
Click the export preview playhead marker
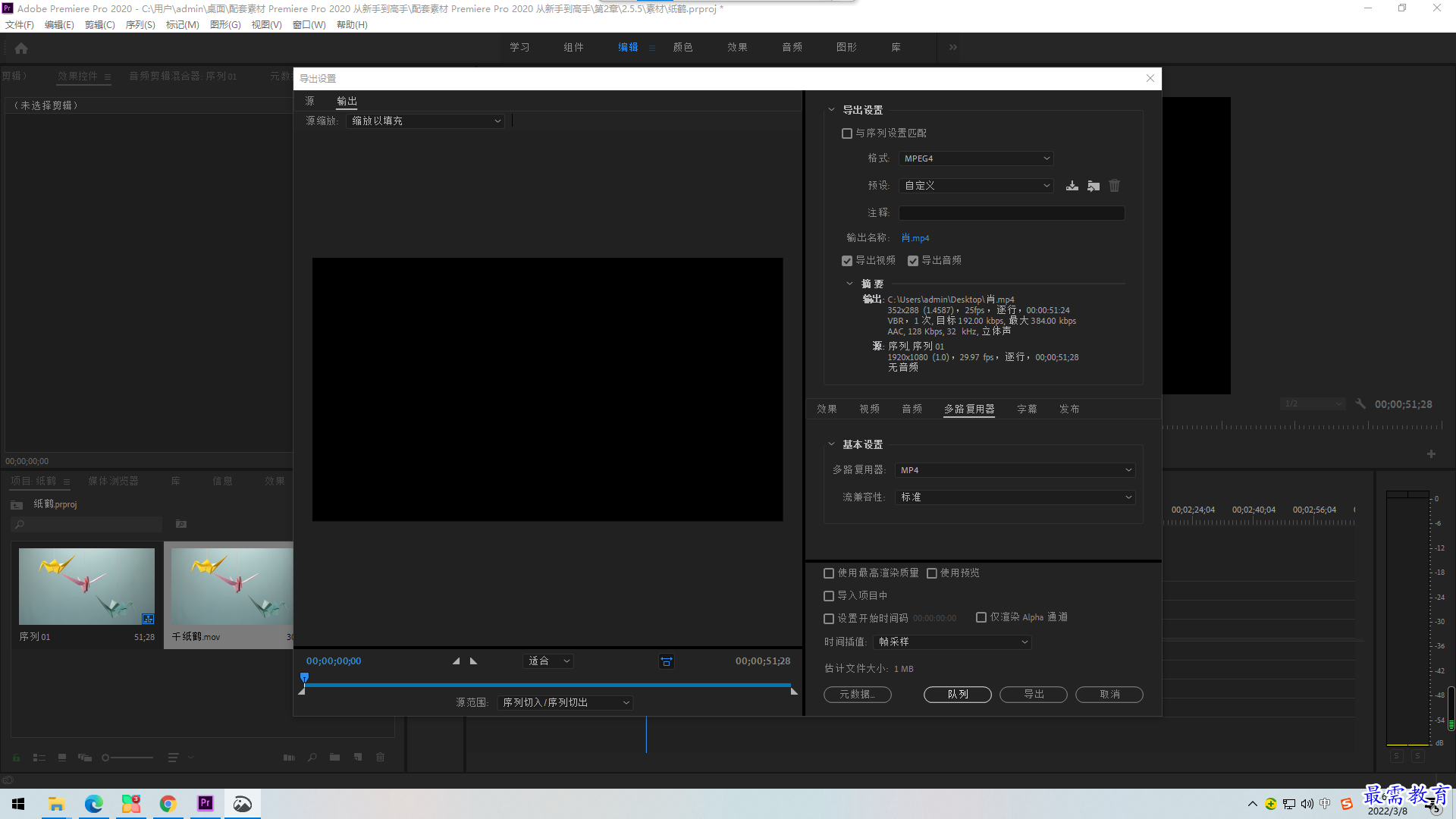(305, 677)
